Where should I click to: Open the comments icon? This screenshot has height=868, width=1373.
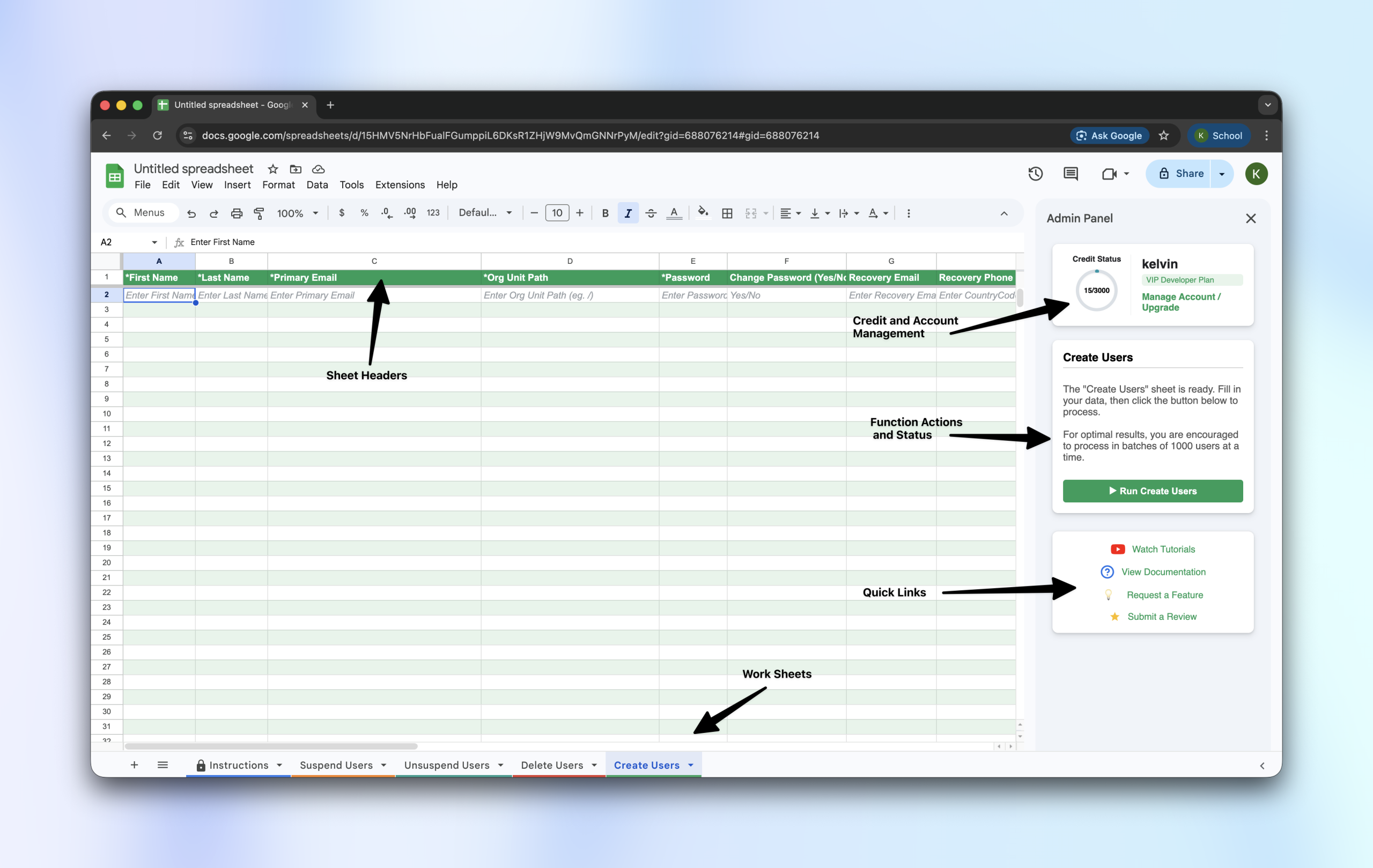[1070, 174]
